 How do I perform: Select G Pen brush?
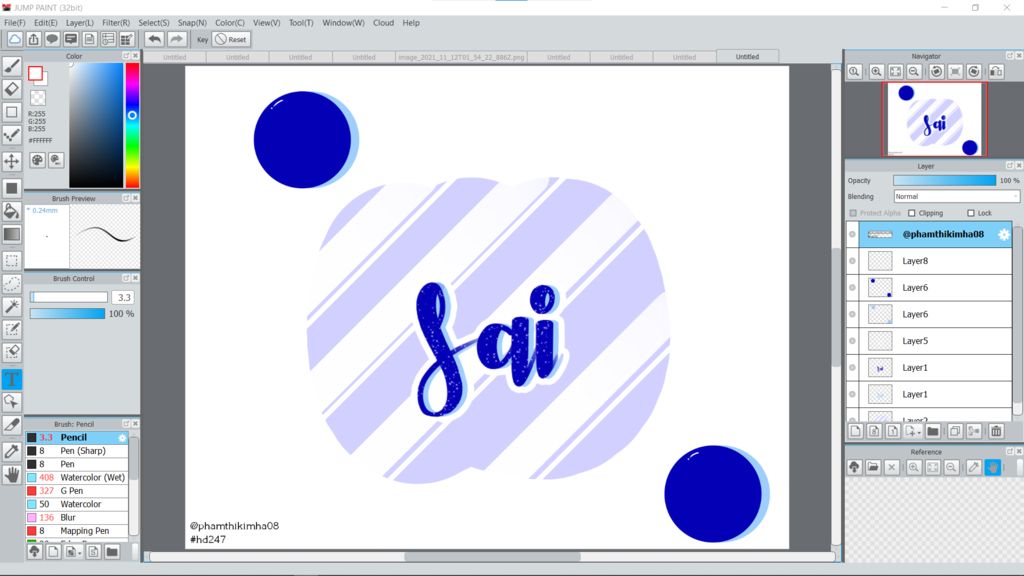click(77, 490)
